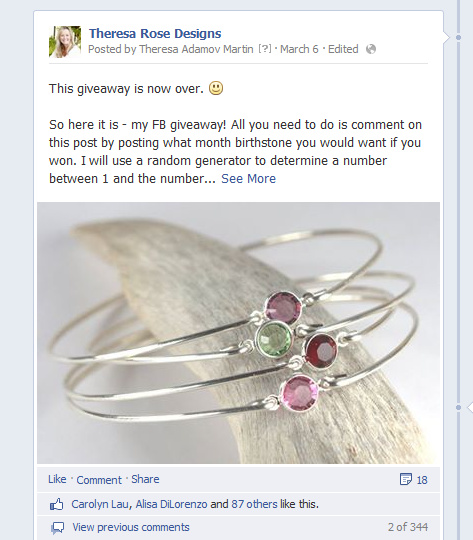Screen dimensions: 473x540
Task: Click Comment on the post
Action: pyautogui.click(x=99, y=480)
